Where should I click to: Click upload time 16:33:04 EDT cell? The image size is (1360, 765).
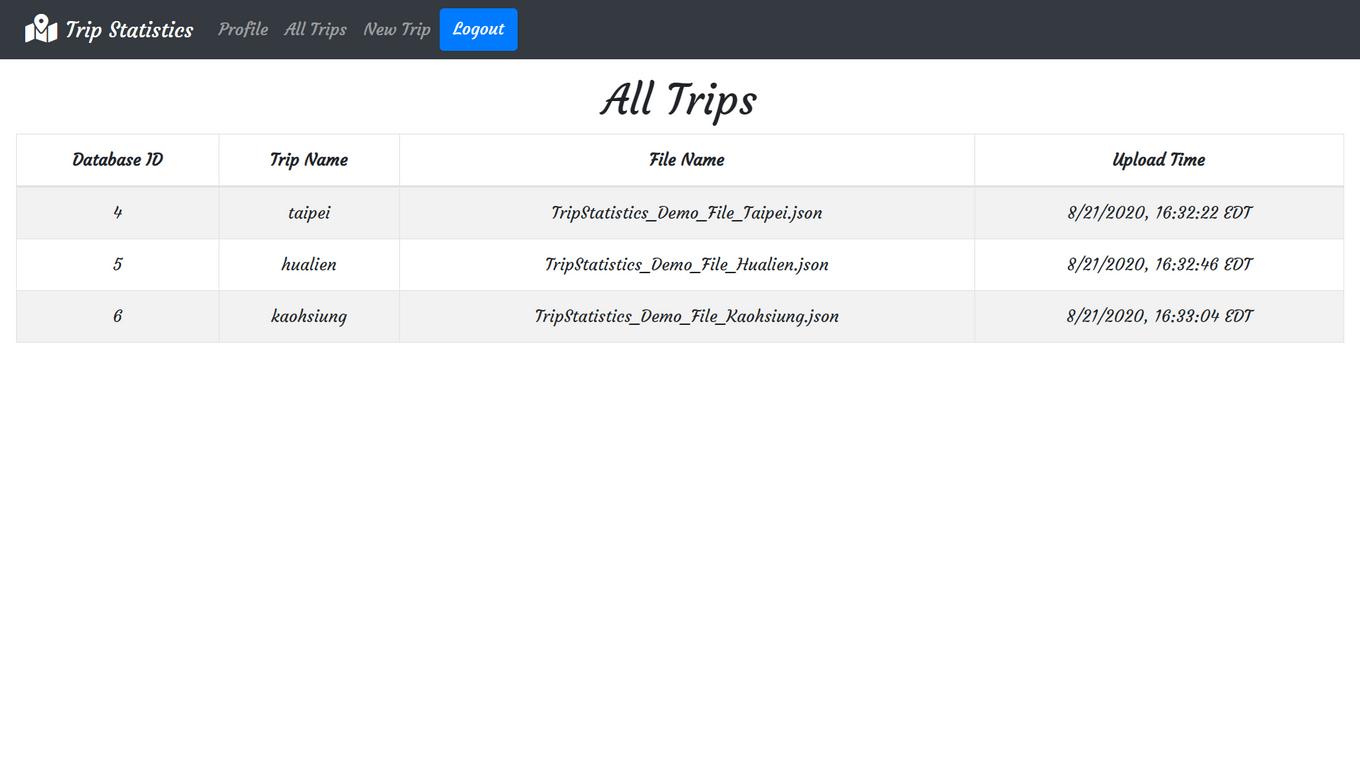tap(1159, 317)
